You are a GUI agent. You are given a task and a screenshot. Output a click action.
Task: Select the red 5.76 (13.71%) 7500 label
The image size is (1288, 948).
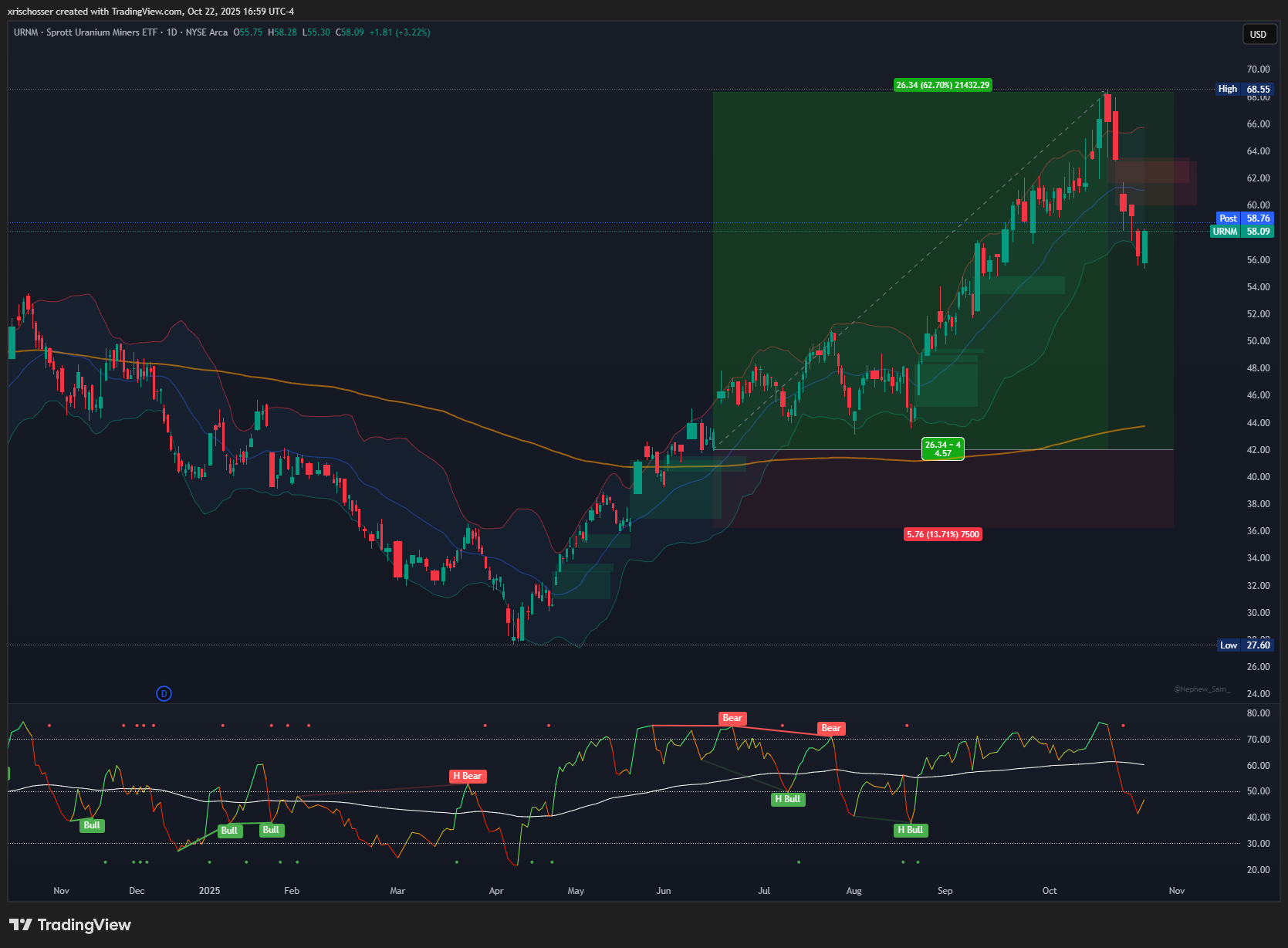942,534
